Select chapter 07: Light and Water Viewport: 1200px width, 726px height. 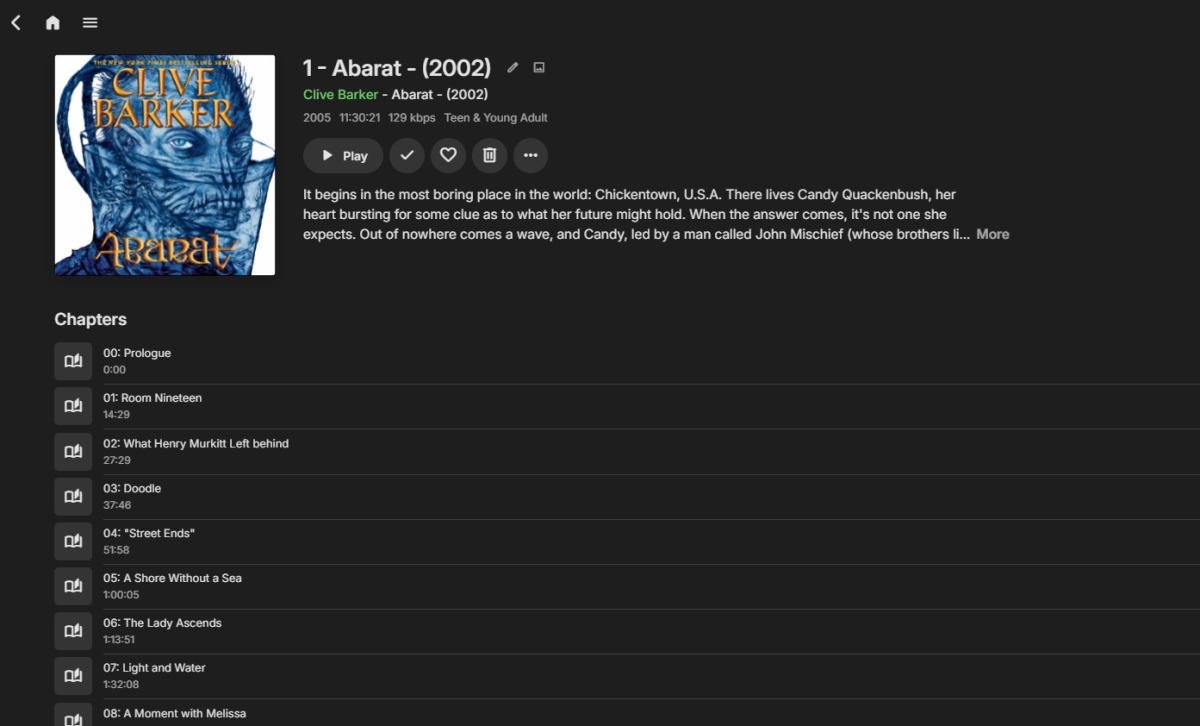(x=651, y=676)
